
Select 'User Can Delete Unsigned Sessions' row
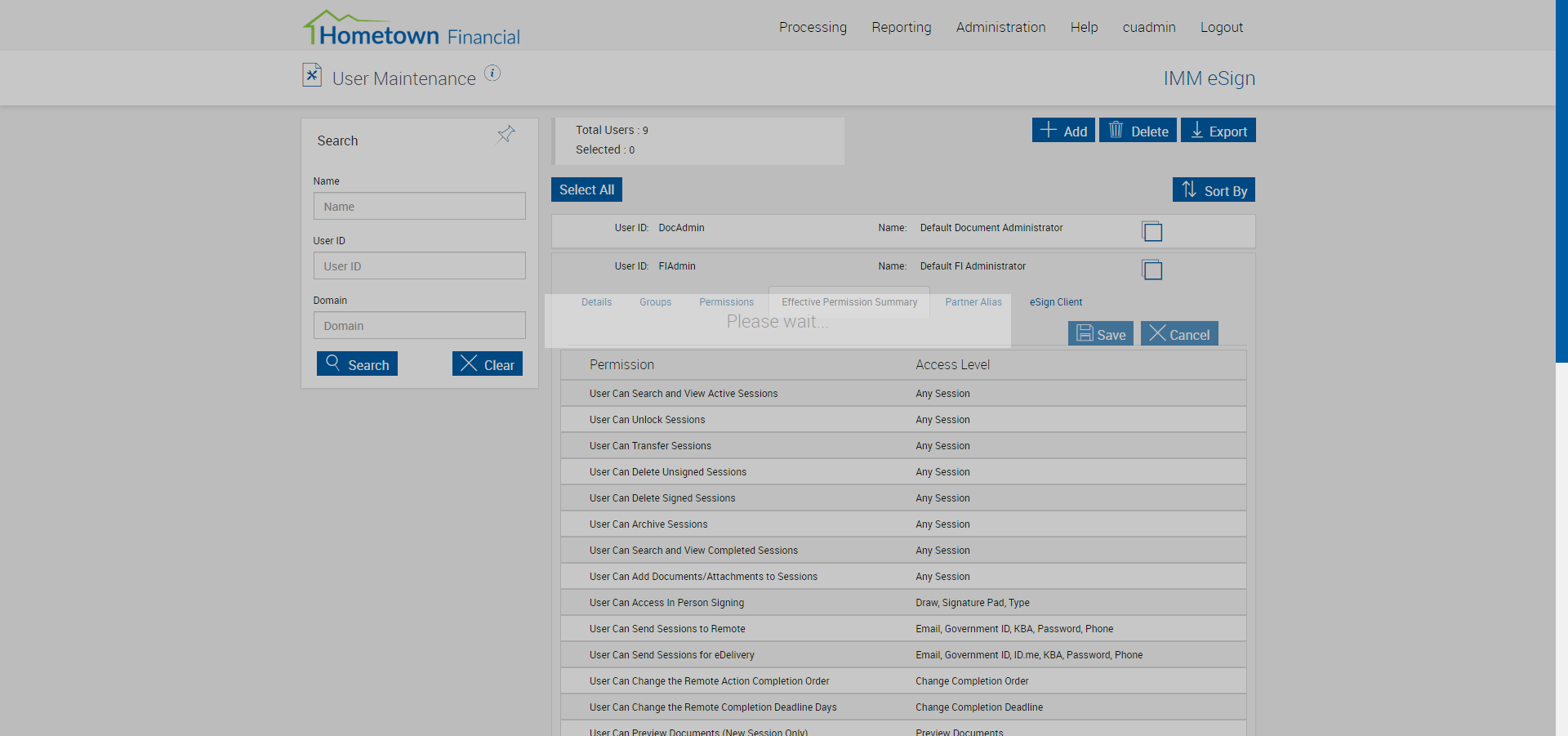click(903, 471)
